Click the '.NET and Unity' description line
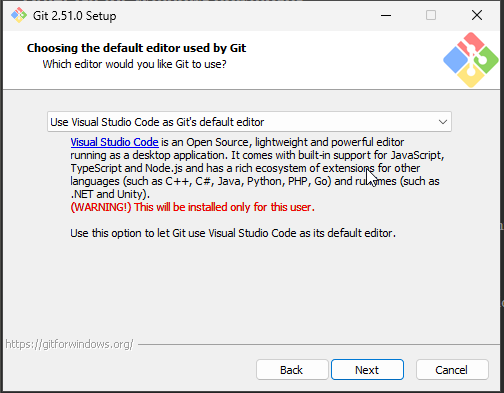Screen dimensions: 504x393 pyautogui.click(x=110, y=194)
